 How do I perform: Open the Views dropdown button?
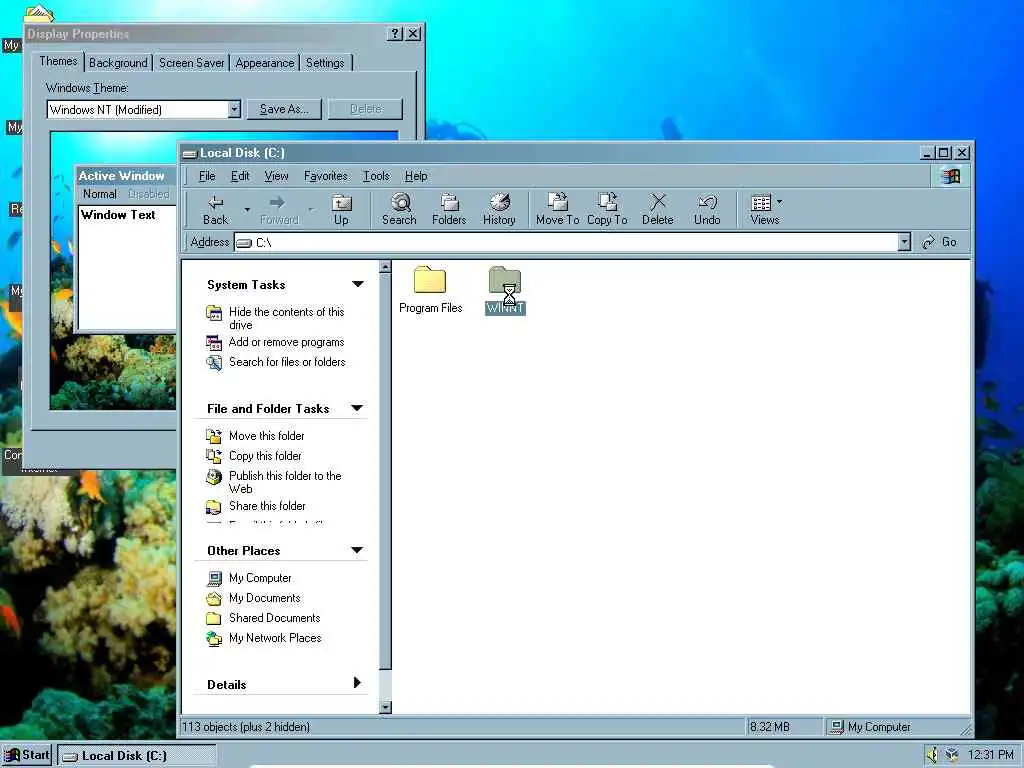tap(765, 210)
